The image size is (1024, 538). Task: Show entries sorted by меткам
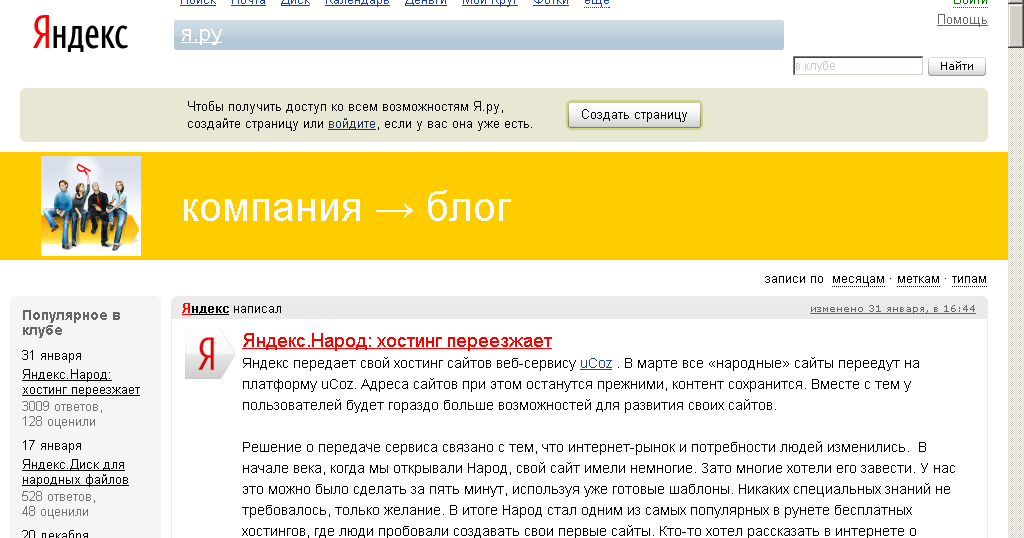click(918, 279)
